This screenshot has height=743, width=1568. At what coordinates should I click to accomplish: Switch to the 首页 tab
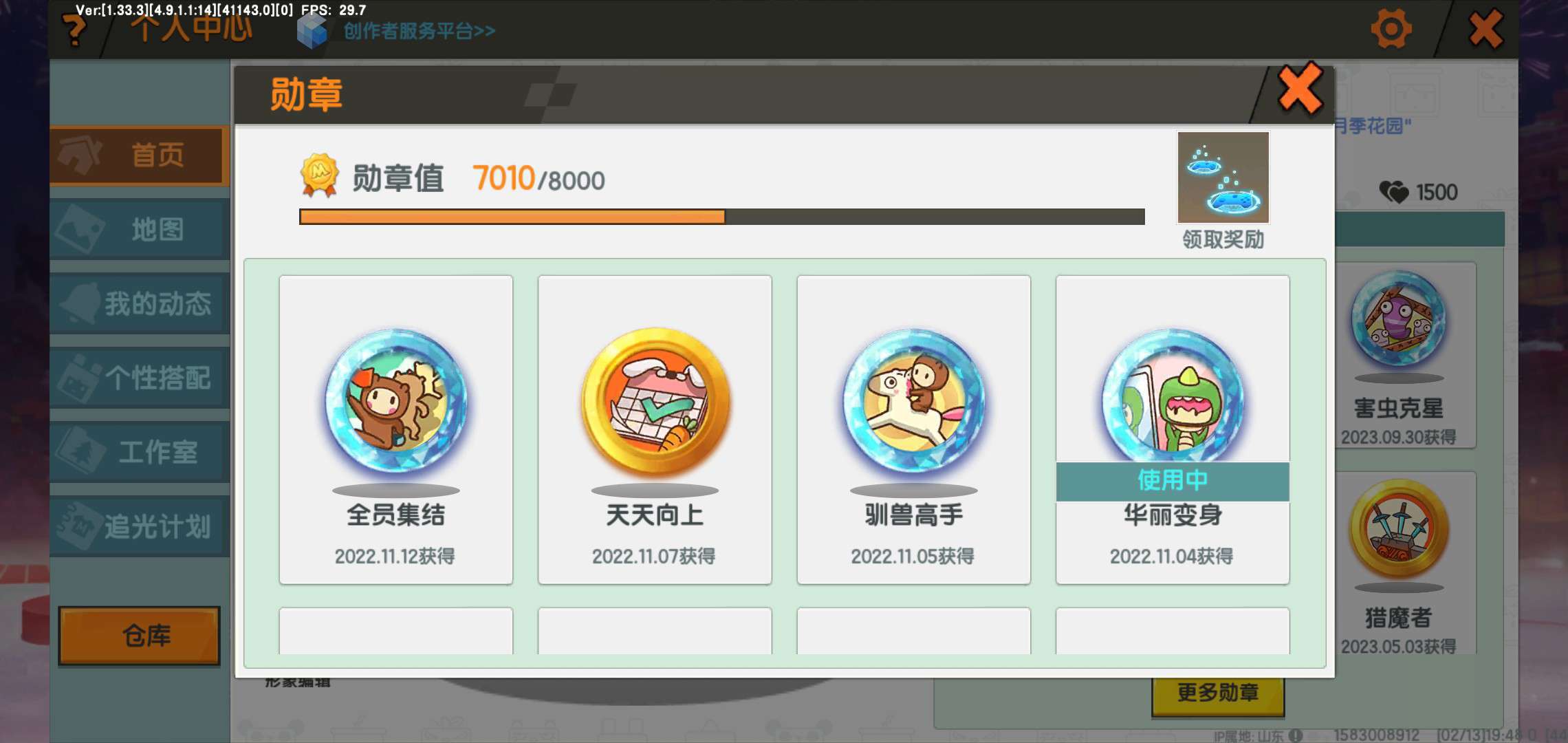point(140,155)
